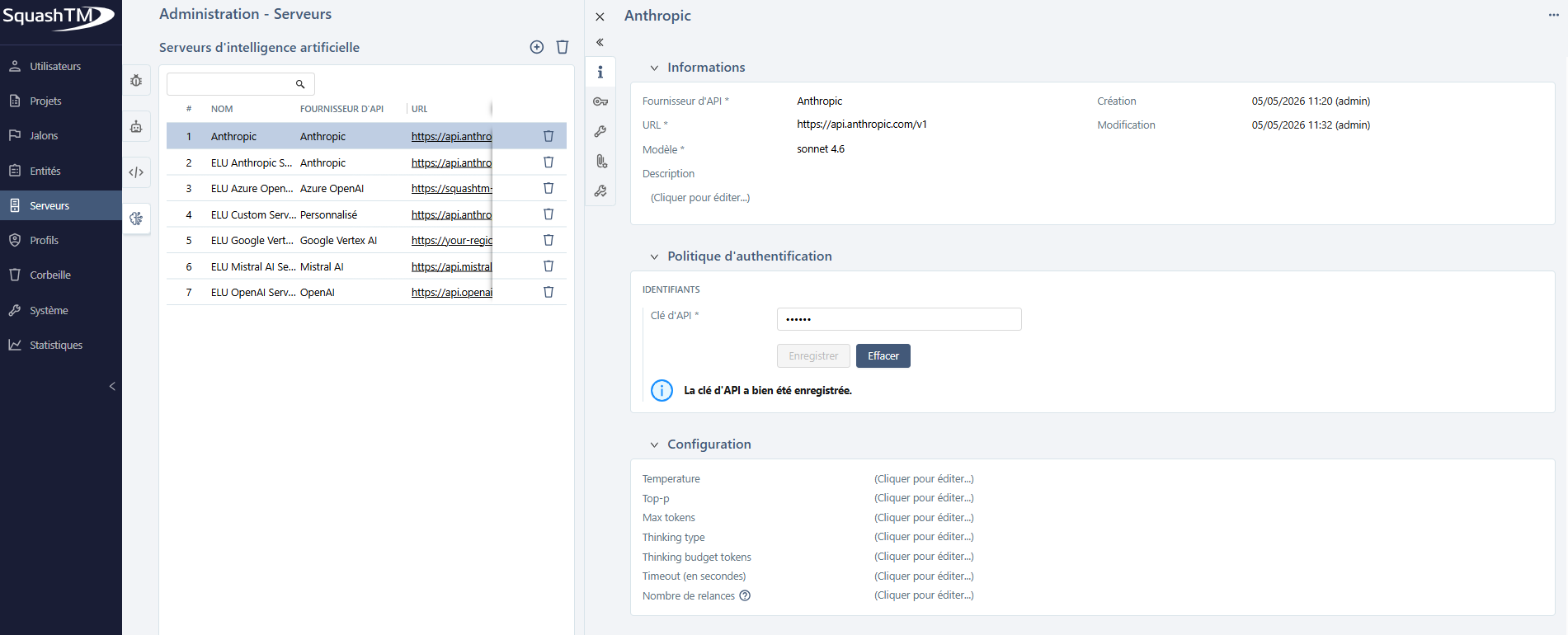Click the model value sonnet 4.6
The height and width of the screenshot is (635, 1568).
tap(821, 149)
